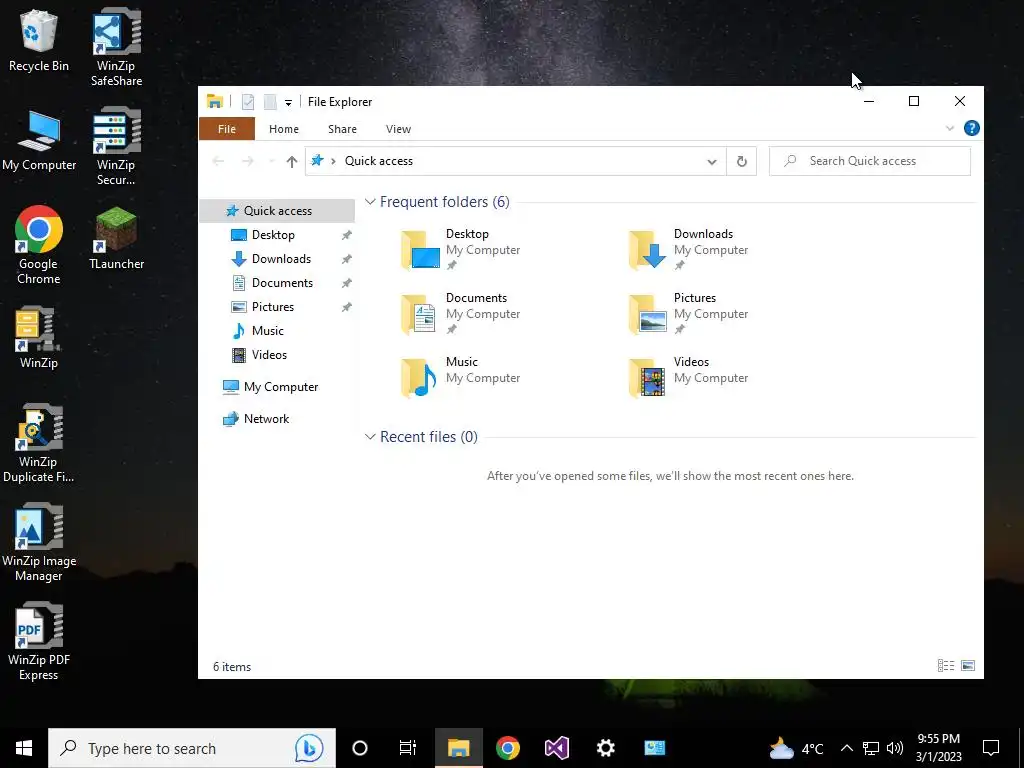
Task: Open Task View on the taskbar
Action: 408,748
